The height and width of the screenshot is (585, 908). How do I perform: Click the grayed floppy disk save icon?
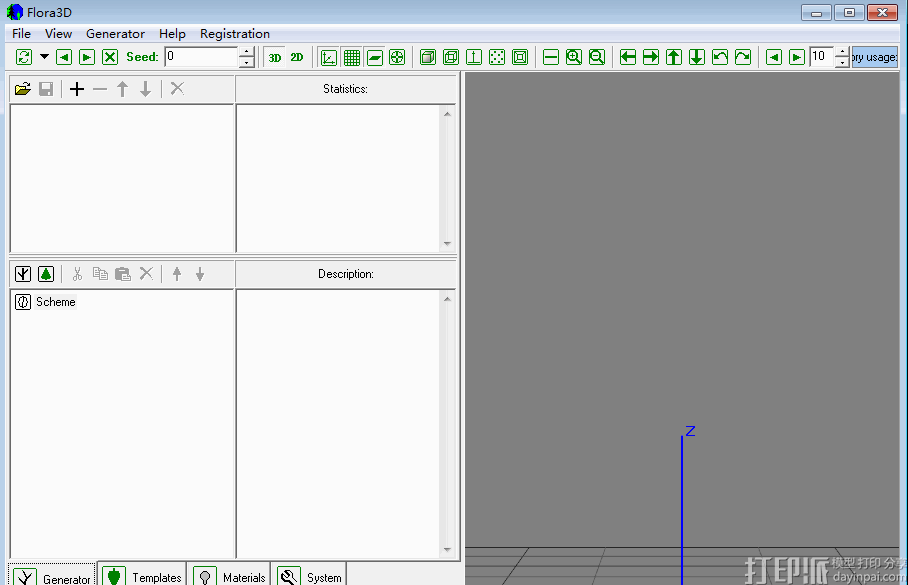click(46, 89)
